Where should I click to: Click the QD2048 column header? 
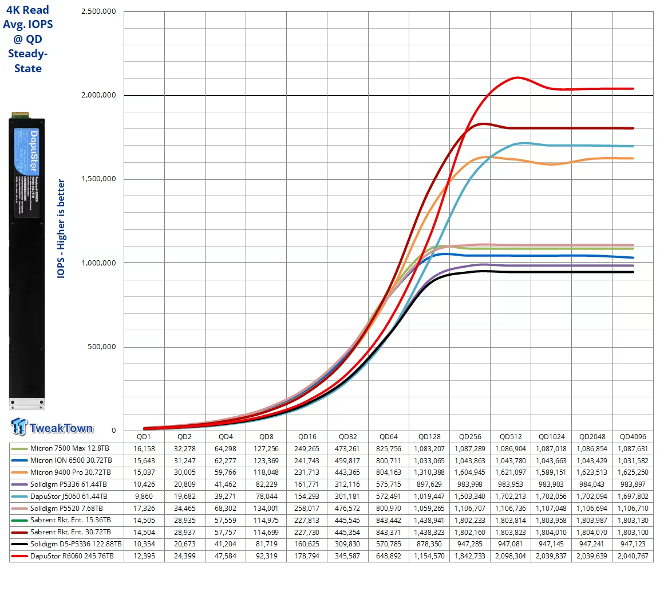click(x=592, y=437)
